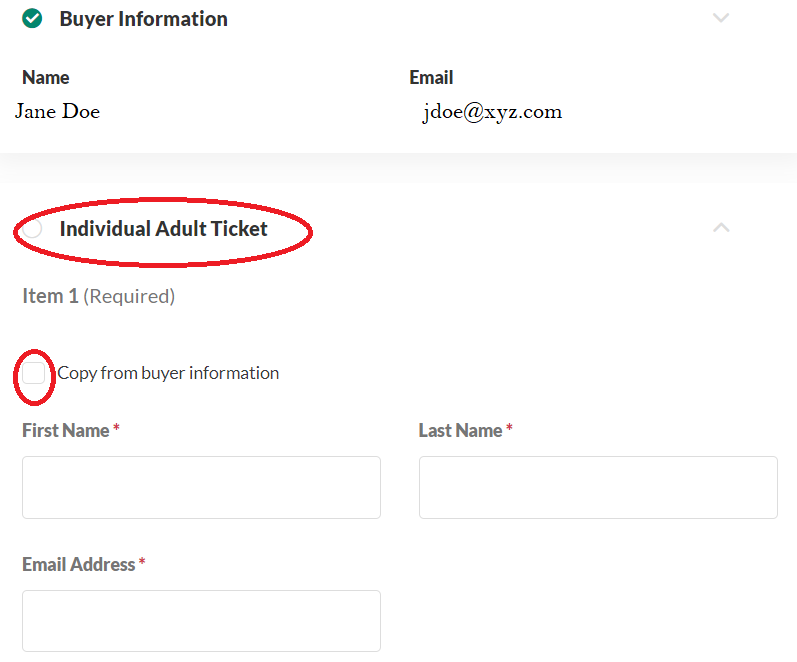
Task: Click the Buyer Information heading
Action: point(143,19)
